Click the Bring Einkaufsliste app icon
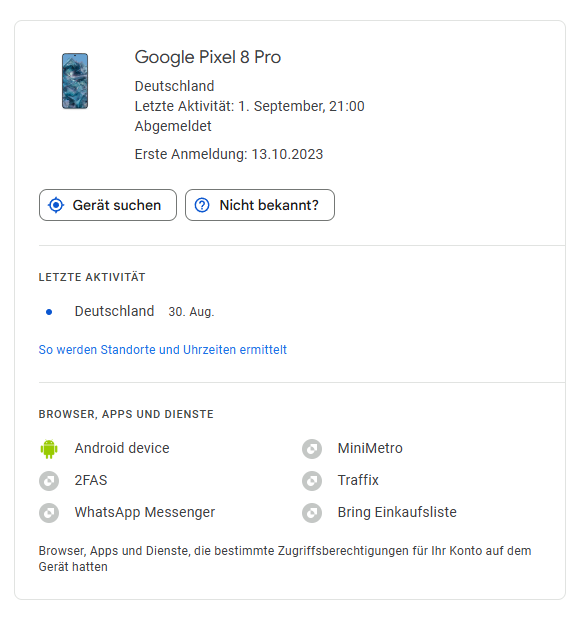Screen dimensions: 581x622 click(312, 513)
